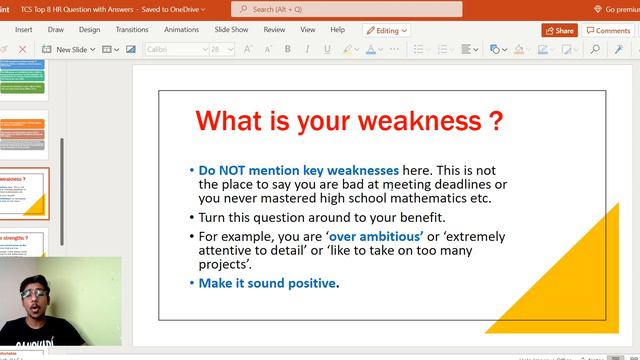Apply the shape fill color
Image resolution: width=640 pixels, height=360 pixels.
pyautogui.click(x=519, y=50)
